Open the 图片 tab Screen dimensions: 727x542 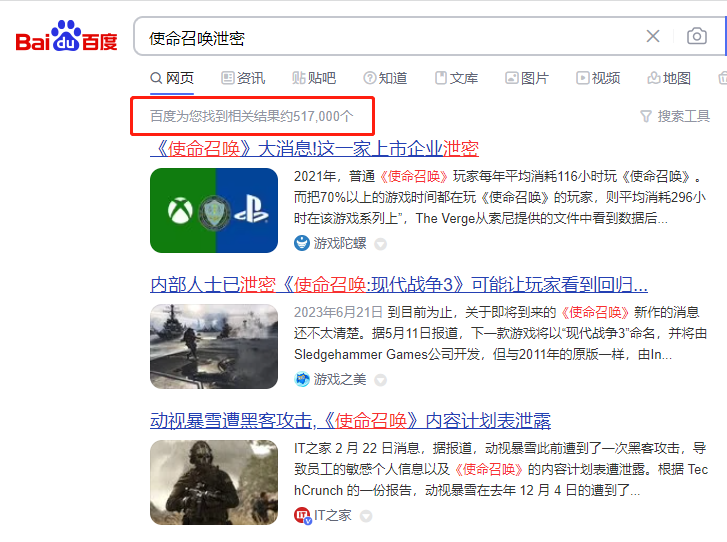tap(527, 78)
